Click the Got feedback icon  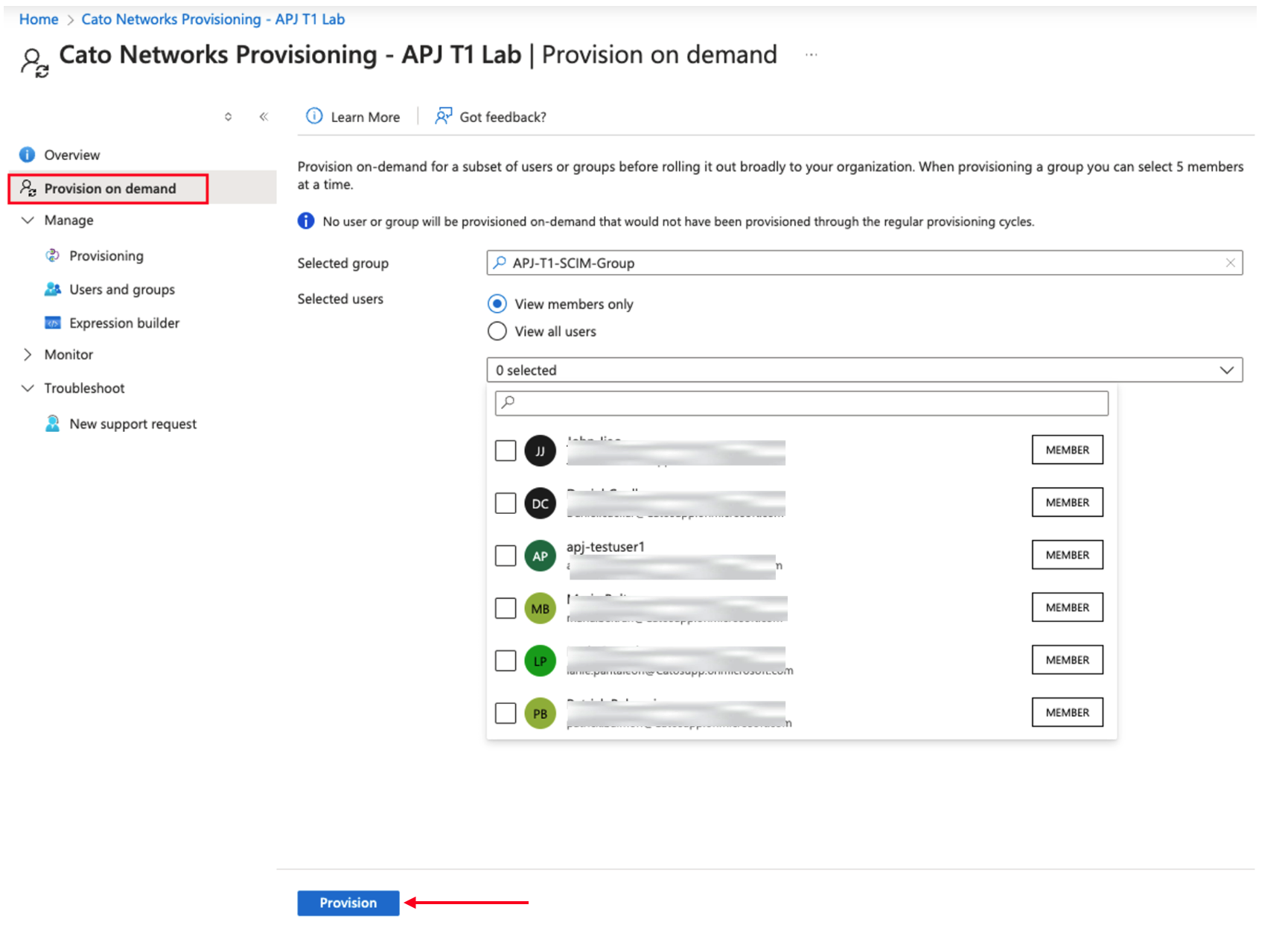point(443,115)
